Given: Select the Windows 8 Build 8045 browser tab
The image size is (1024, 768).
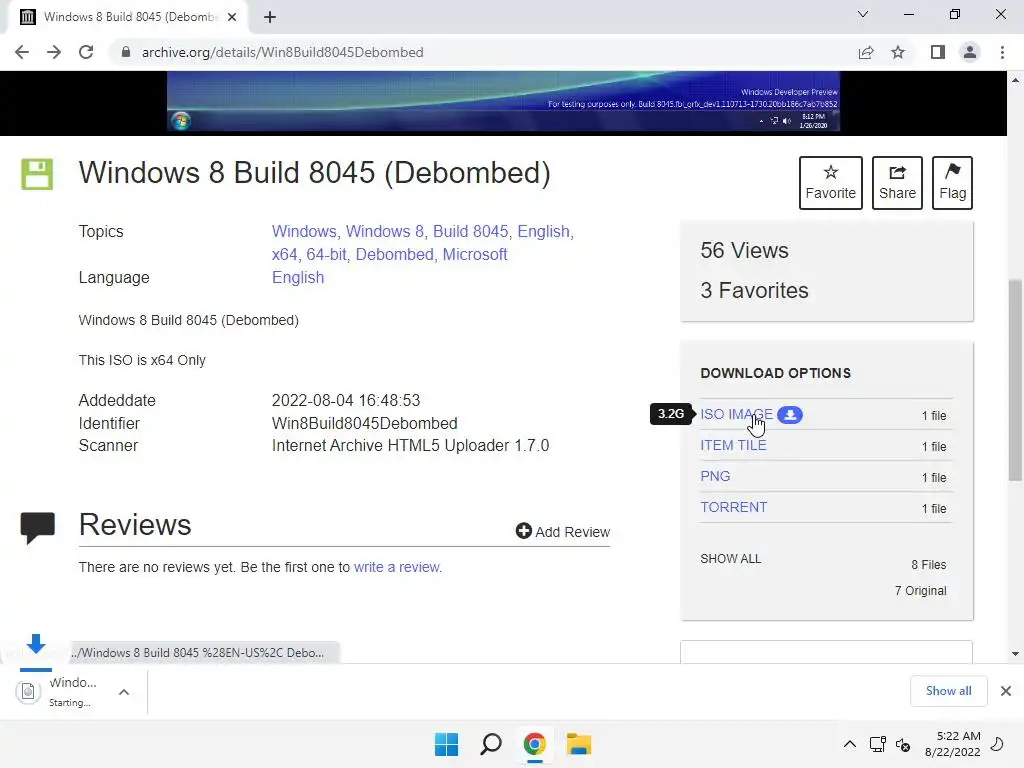Looking at the screenshot, I should pyautogui.click(x=128, y=17).
